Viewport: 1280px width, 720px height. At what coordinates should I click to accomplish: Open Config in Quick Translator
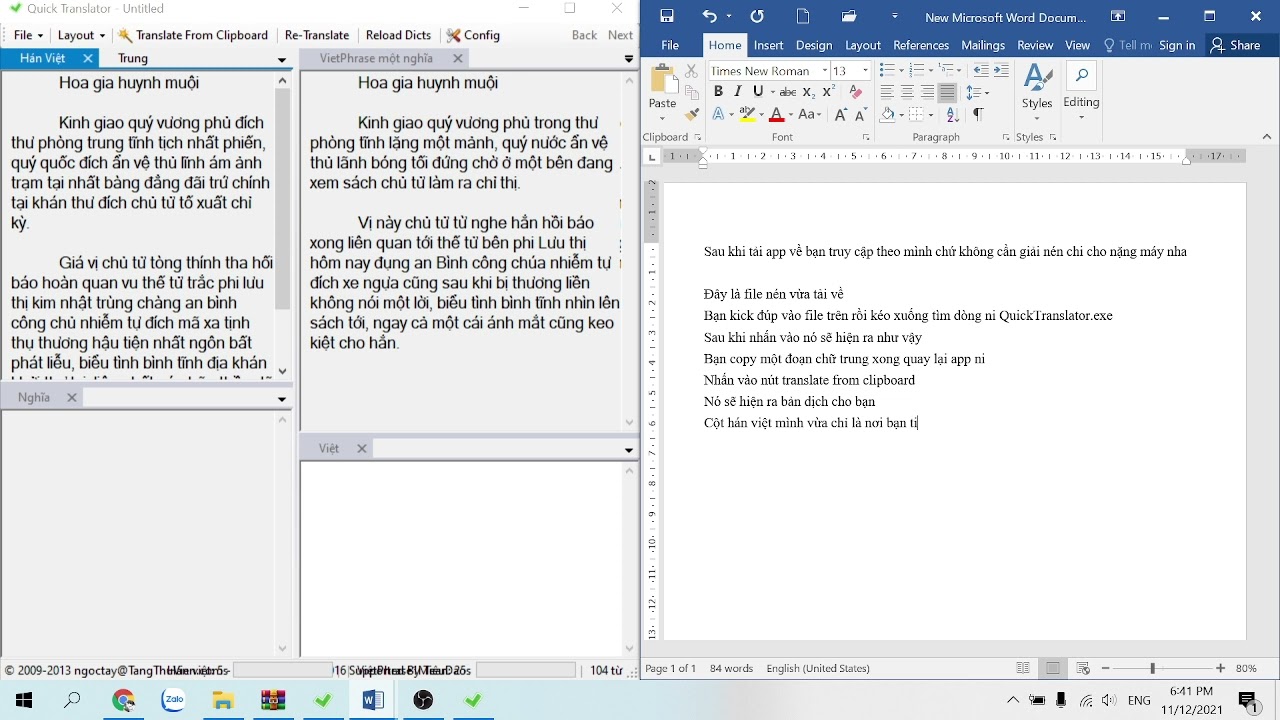[x=474, y=35]
